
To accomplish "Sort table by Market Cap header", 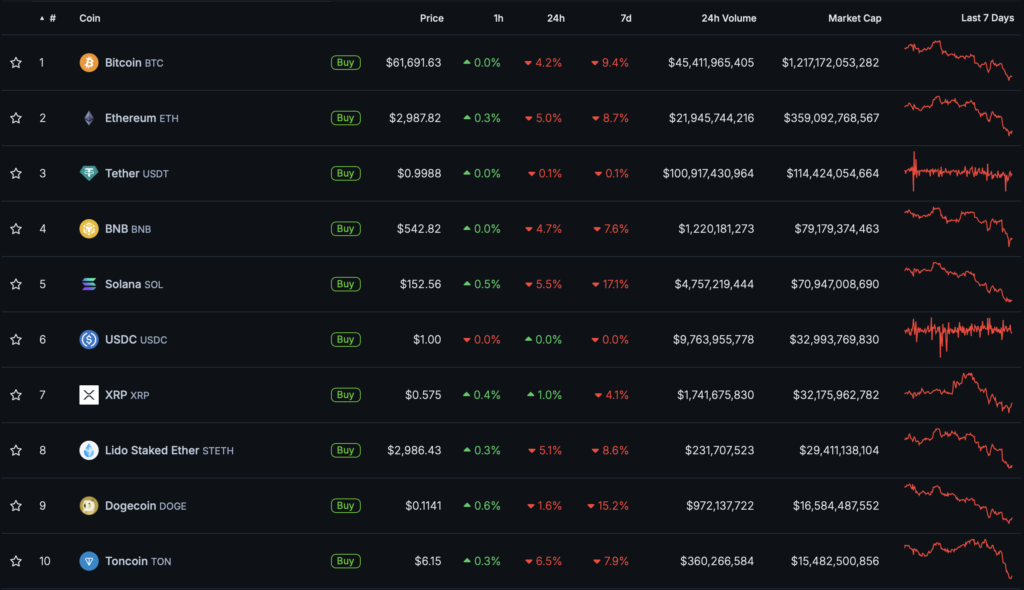I will click(x=853, y=18).
